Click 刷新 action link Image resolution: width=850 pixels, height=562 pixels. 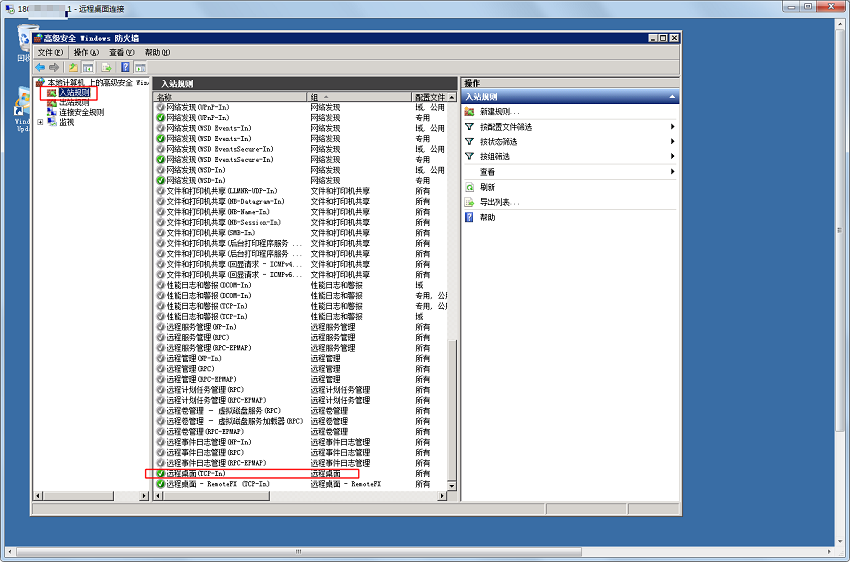[487, 187]
